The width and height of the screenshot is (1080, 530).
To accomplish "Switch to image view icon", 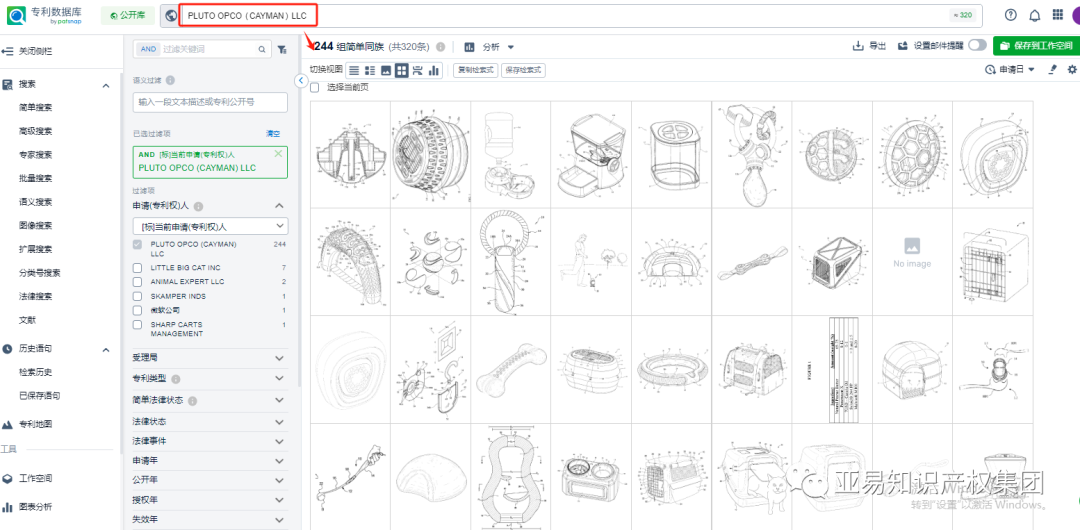I will pos(386,70).
